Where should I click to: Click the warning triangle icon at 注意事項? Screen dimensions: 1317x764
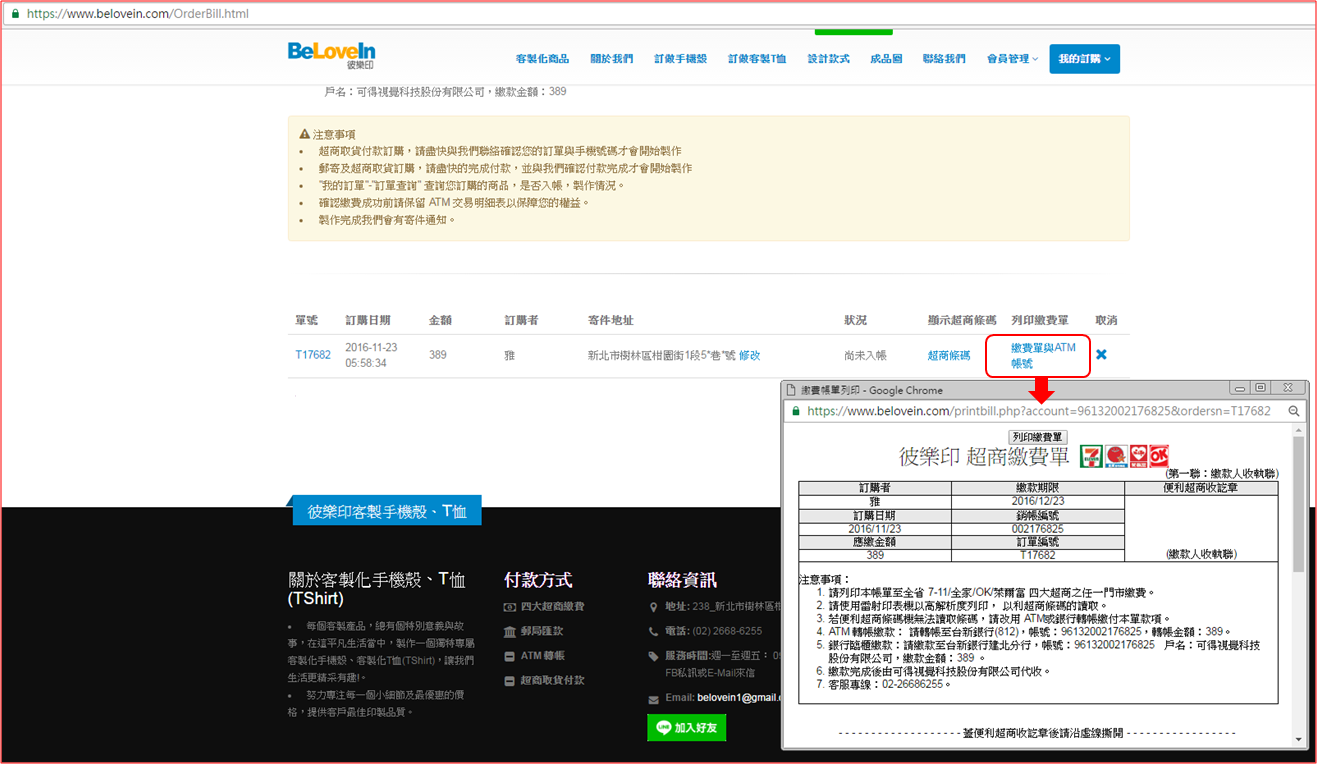(x=305, y=134)
